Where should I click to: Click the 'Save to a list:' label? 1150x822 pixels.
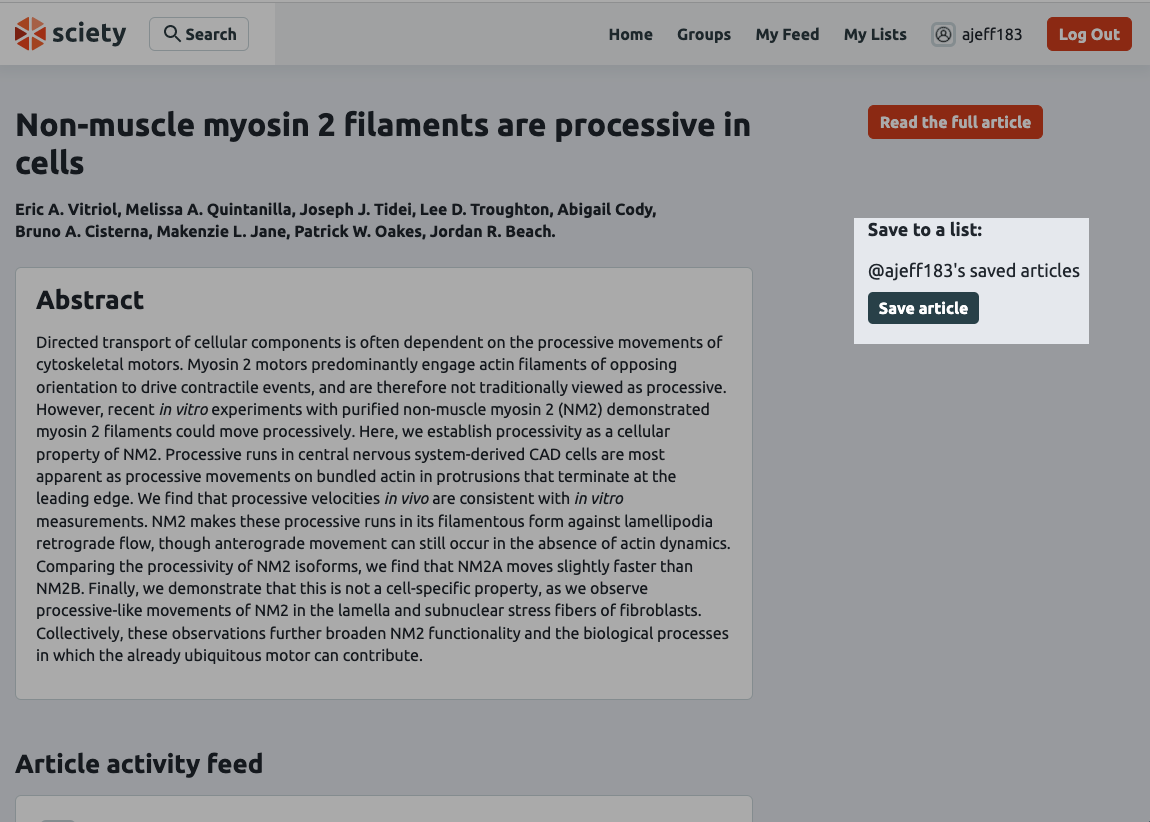925,230
